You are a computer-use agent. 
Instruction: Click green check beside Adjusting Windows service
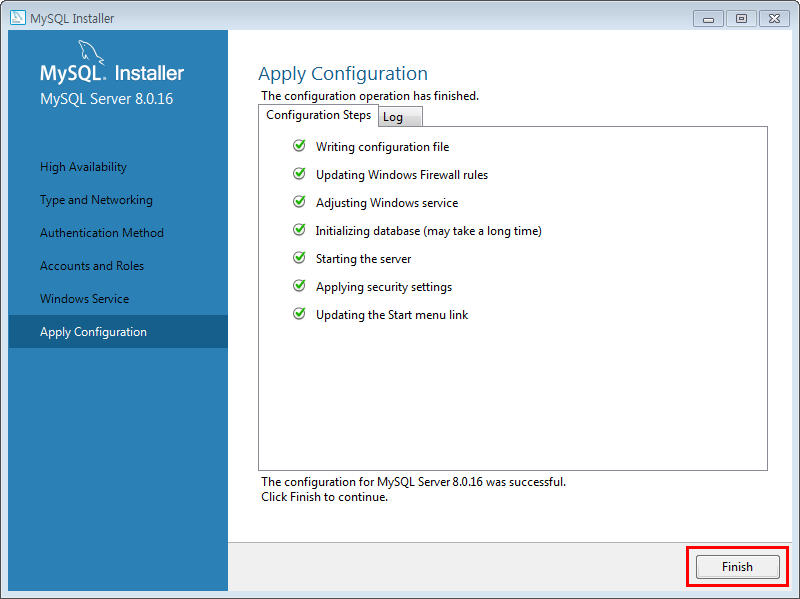coord(299,202)
